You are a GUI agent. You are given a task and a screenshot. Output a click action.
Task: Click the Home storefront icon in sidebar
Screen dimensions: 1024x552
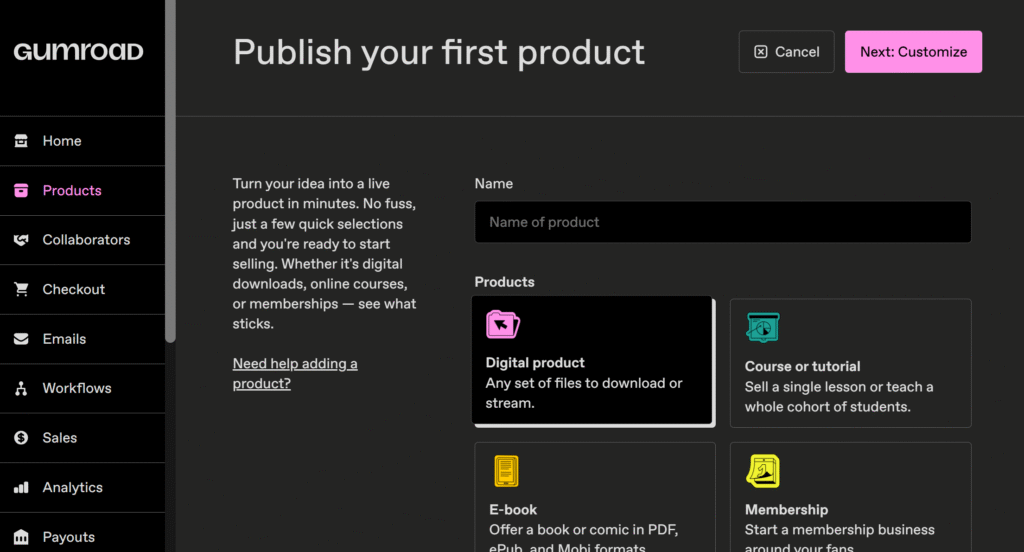(x=21, y=140)
